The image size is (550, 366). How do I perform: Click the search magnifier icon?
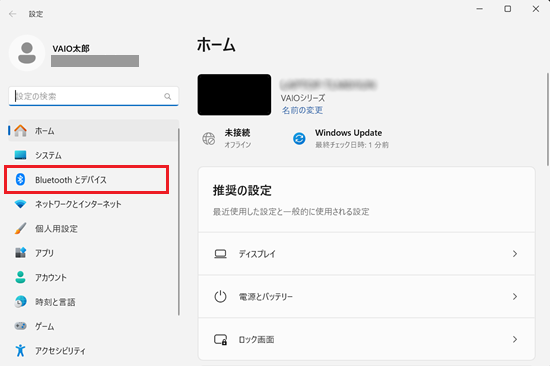(x=168, y=96)
